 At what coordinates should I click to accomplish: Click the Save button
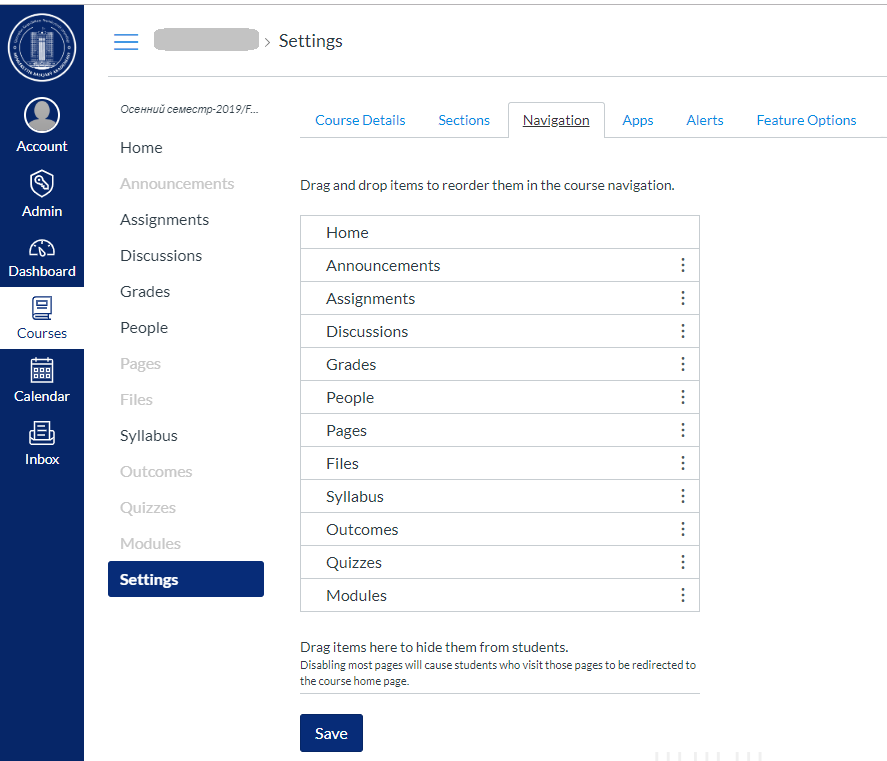(x=331, y=733)
